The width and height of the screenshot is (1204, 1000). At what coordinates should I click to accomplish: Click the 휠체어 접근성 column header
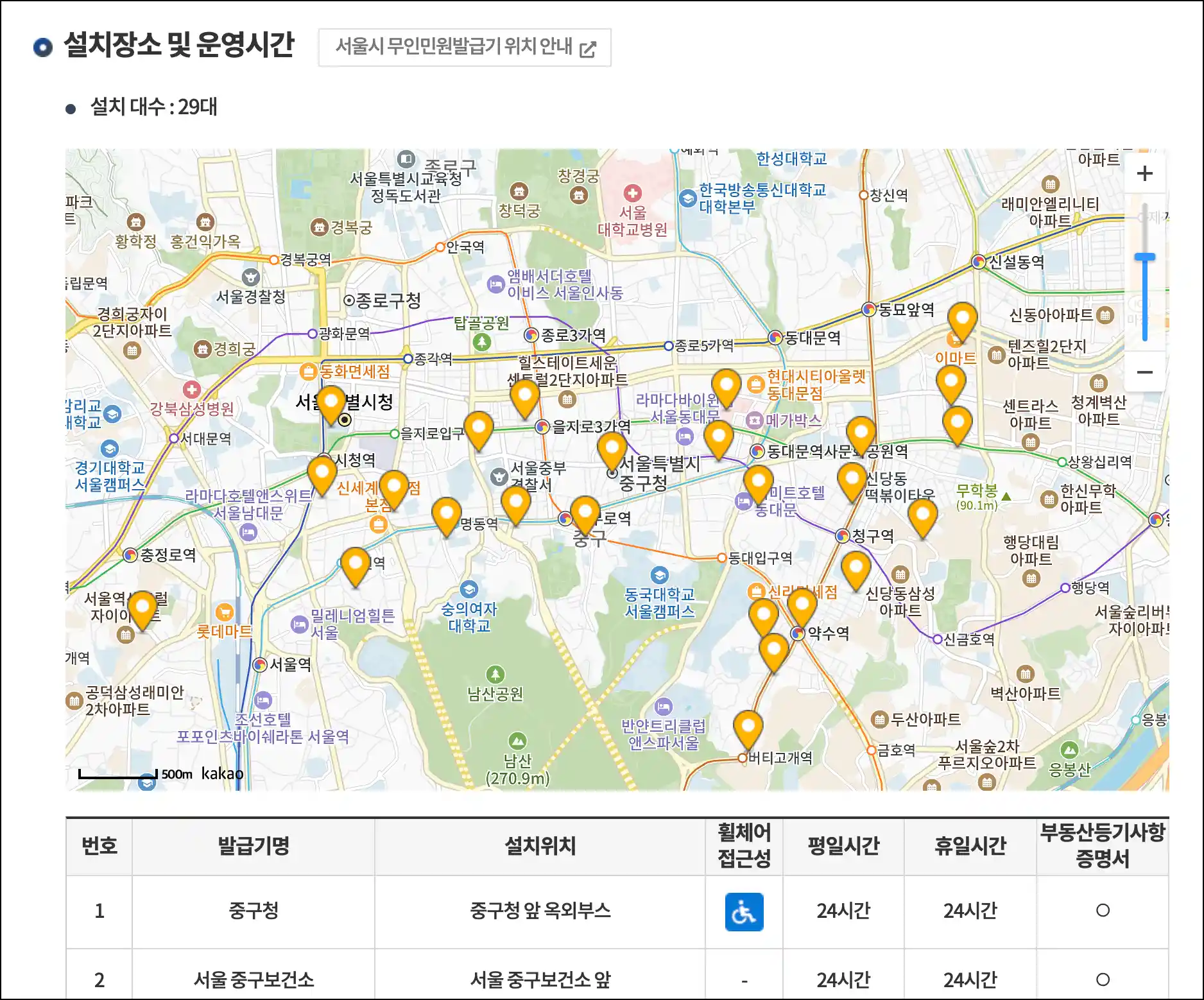click(744, 846)
